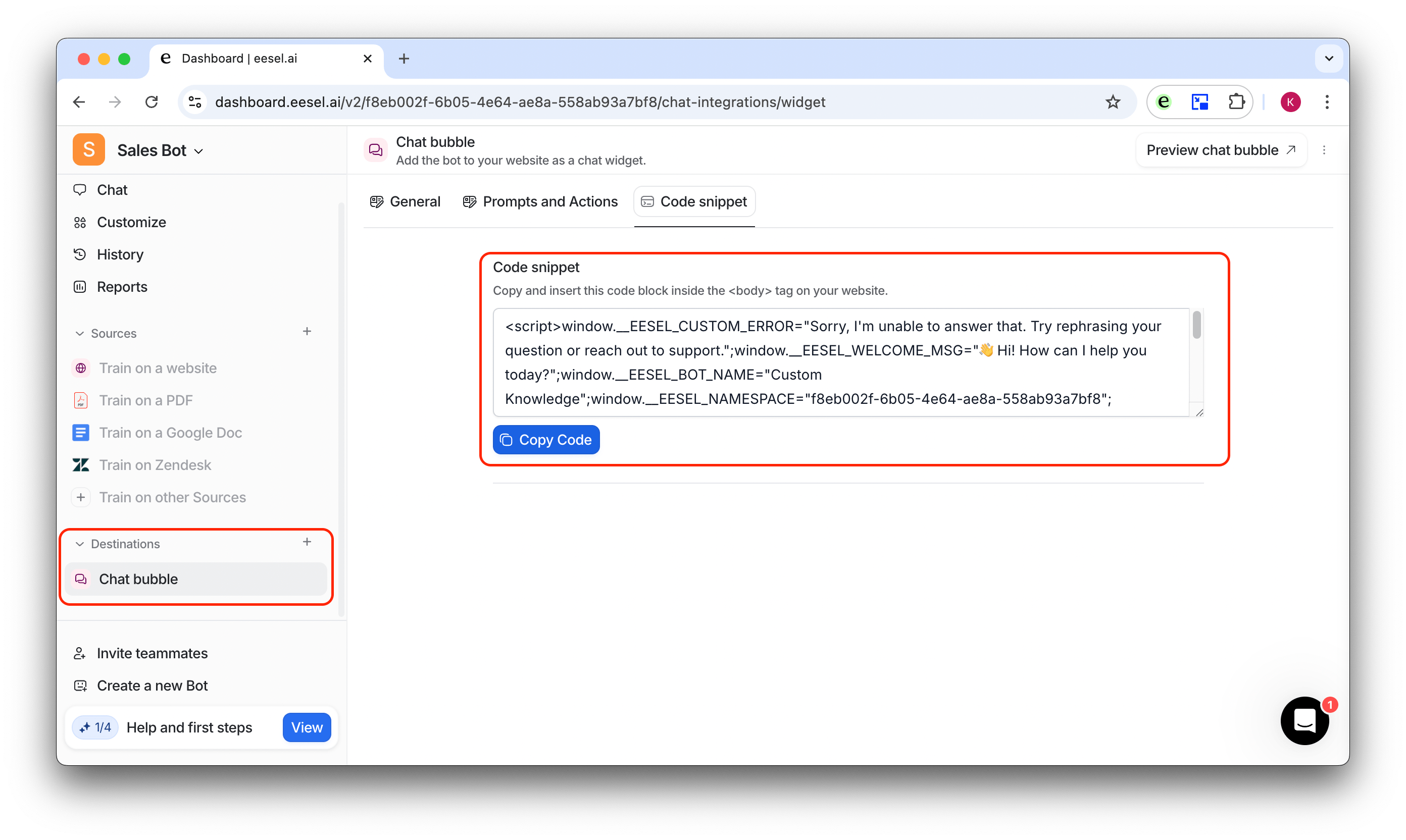
Task: Click the View button for first steps
Action: coord(307,727)
